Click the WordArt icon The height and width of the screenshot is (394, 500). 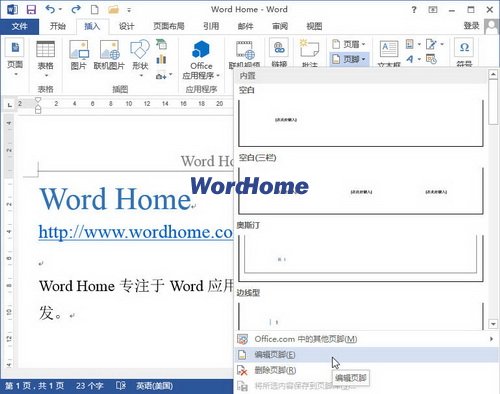coord(413,59)
